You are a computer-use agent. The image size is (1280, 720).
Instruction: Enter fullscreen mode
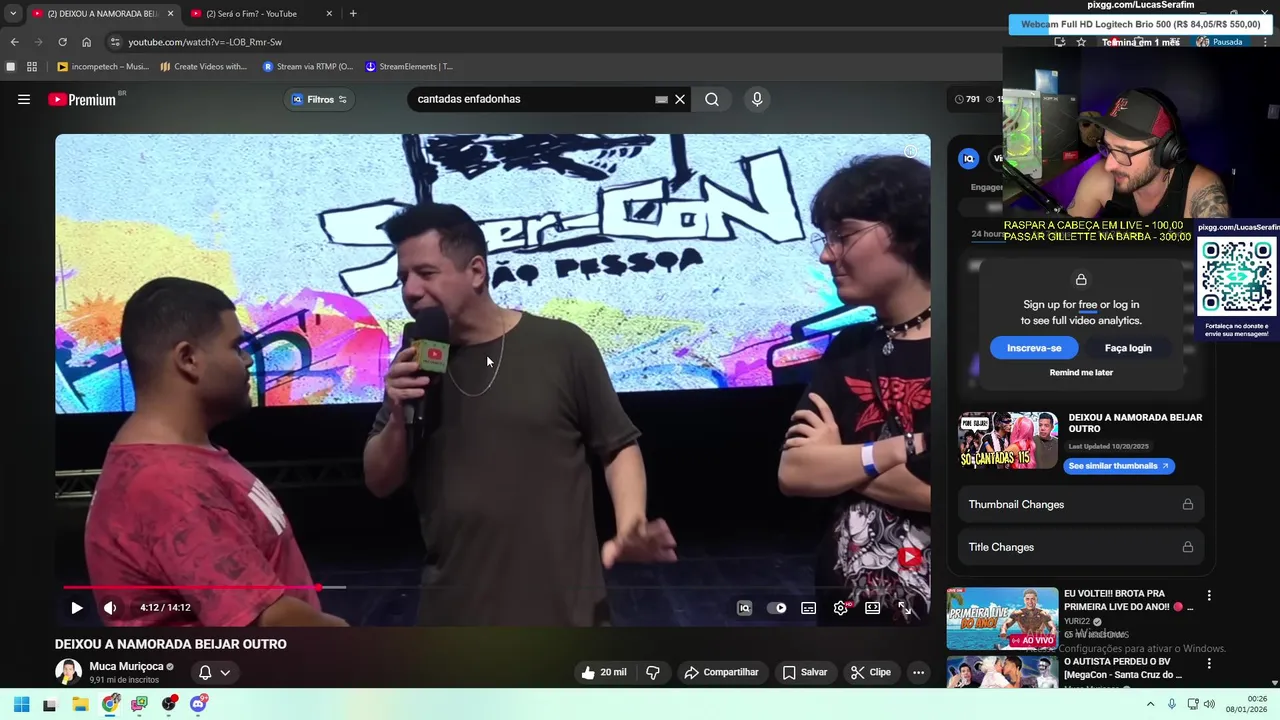pos(905,608)
